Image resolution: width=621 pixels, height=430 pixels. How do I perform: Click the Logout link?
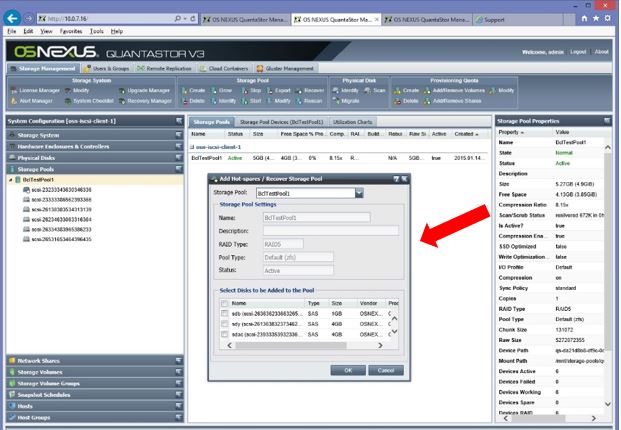tap(579, 52)
